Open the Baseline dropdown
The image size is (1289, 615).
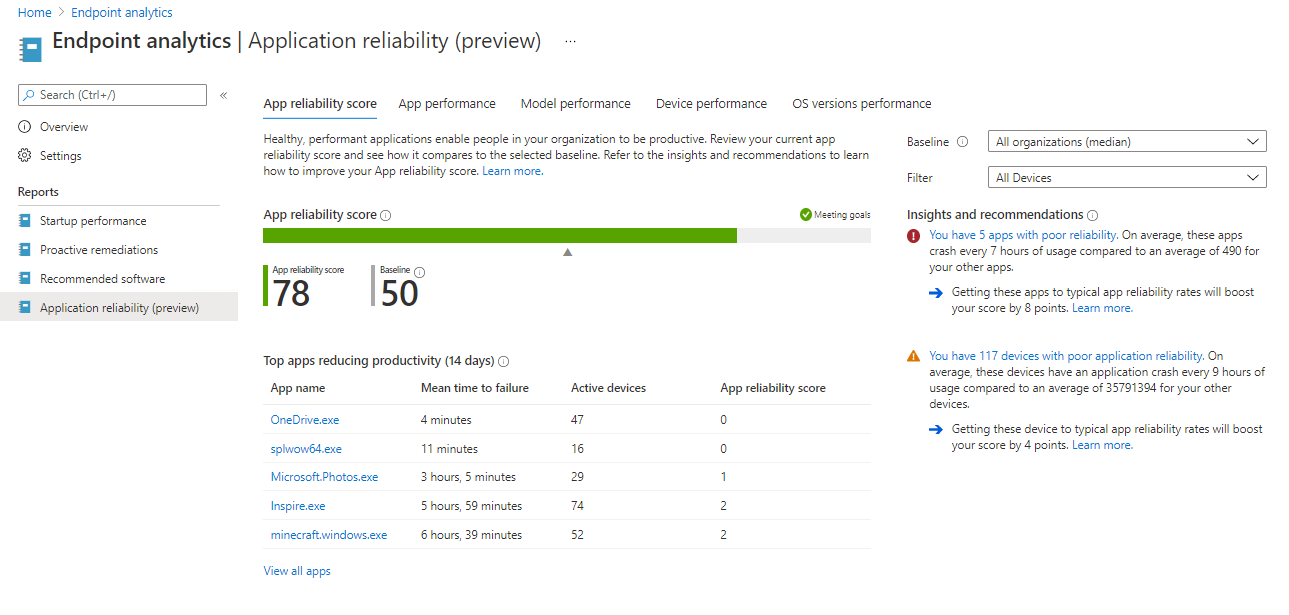click(1126, 142)
